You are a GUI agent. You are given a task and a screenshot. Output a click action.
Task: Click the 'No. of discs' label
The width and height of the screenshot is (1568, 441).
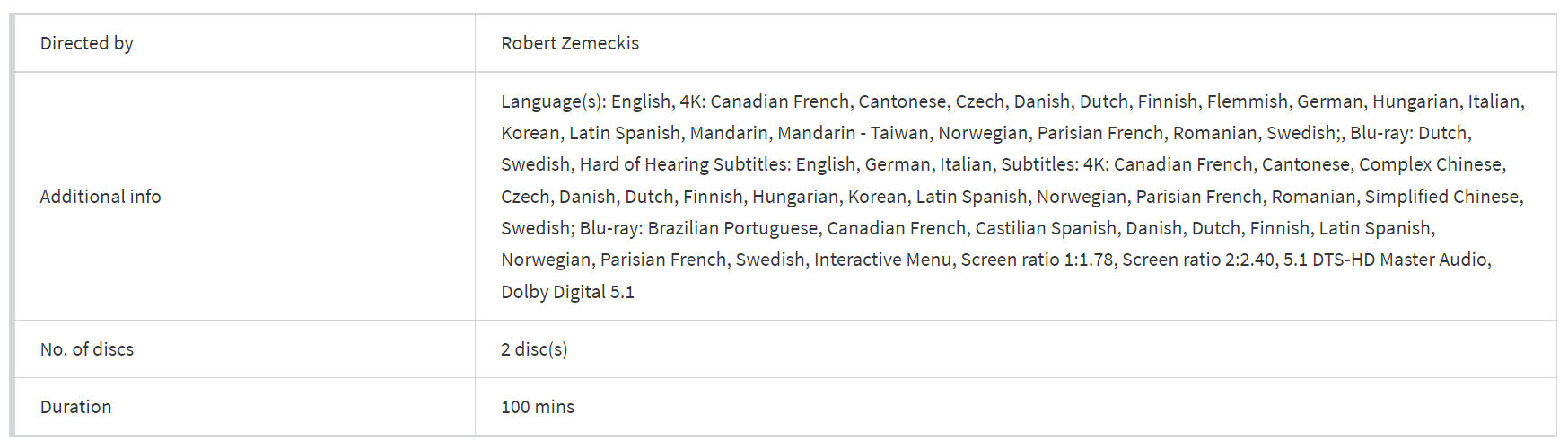[x=87, y=349]
